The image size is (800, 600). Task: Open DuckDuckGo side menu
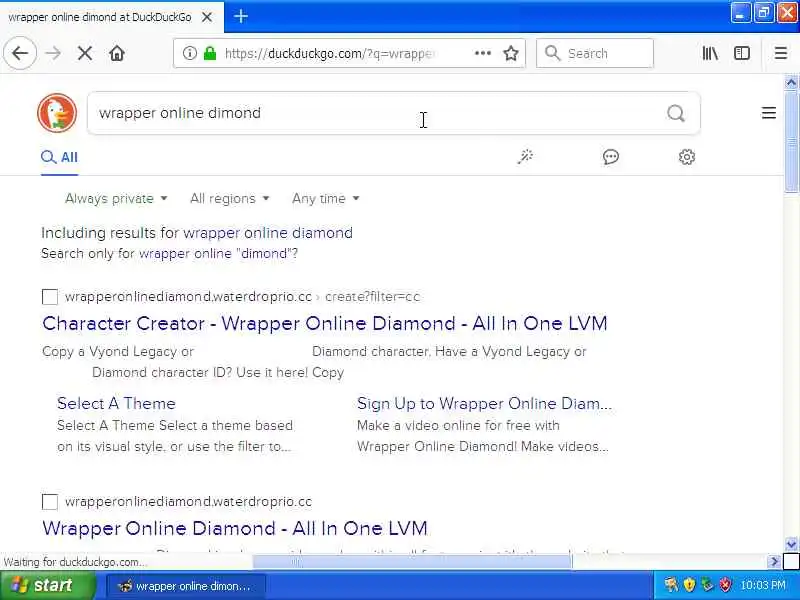point(769,113)
